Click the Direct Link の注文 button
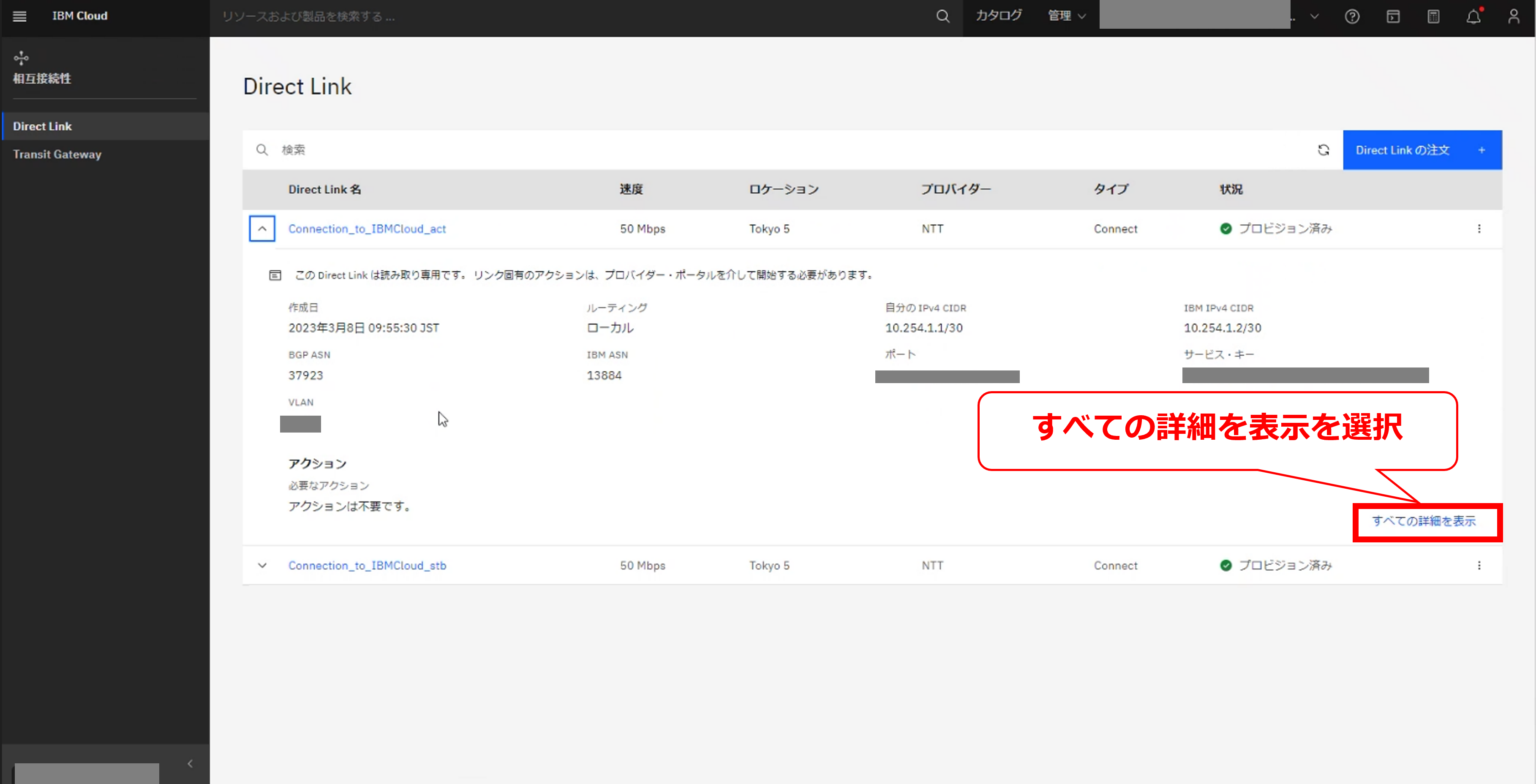This screenshot has height=784, width=1536. tap(1422, 150)
